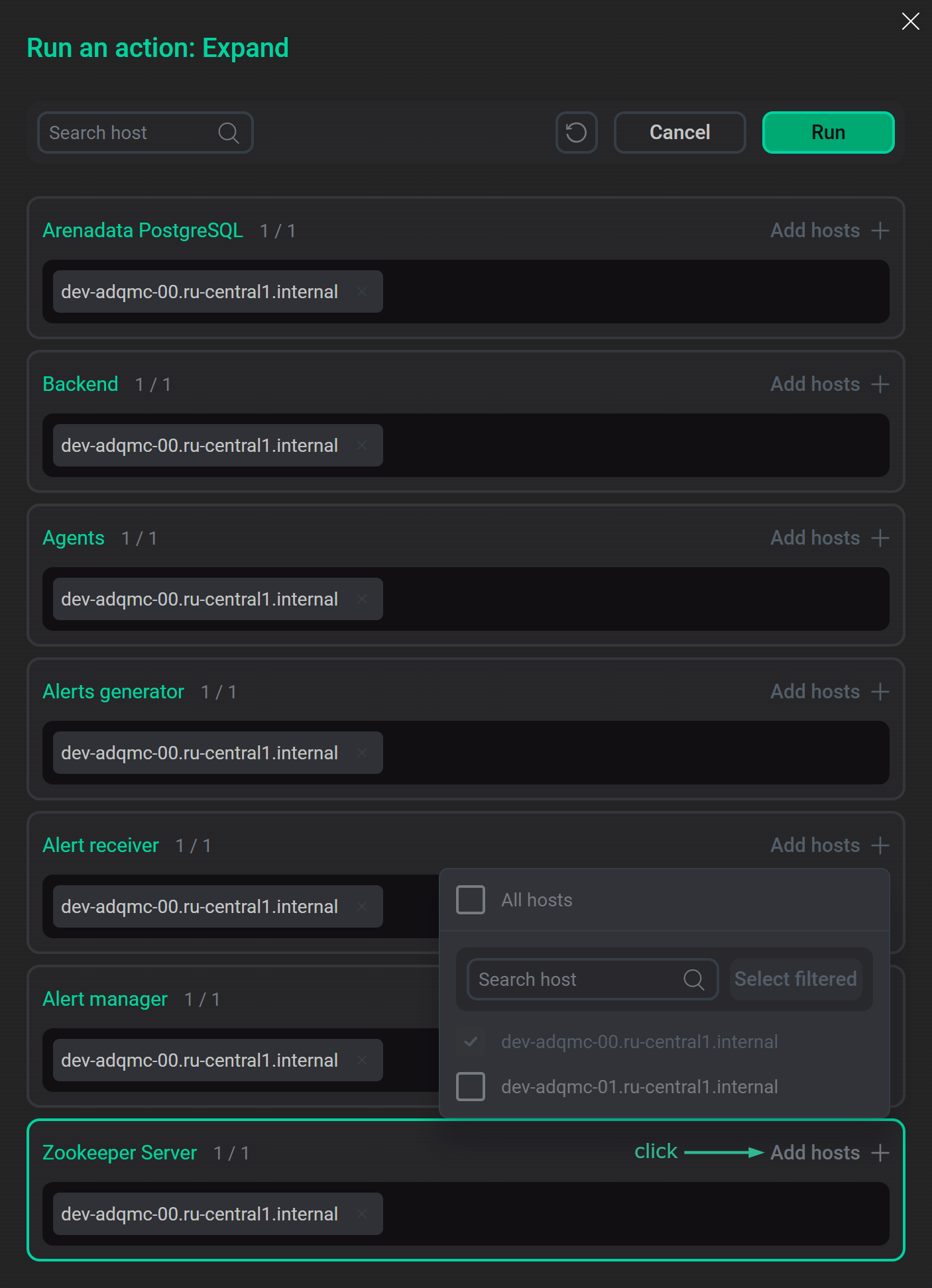The height and width of the screenshot is (1288, 932).
Task: Remove dev-adqmc-00 host chip from Agents
Action: 363,599
